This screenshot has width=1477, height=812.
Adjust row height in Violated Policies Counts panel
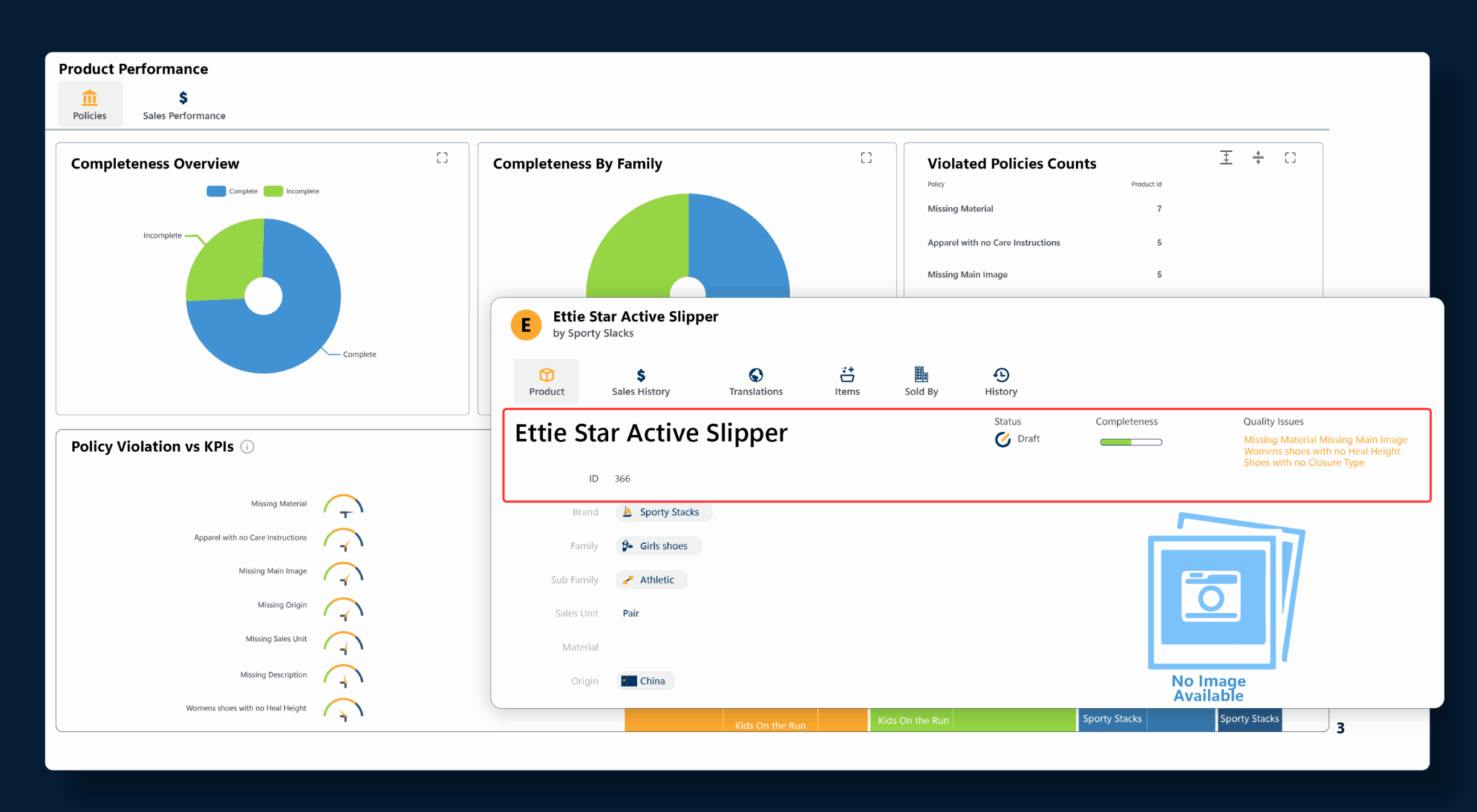click(1226, 157)
